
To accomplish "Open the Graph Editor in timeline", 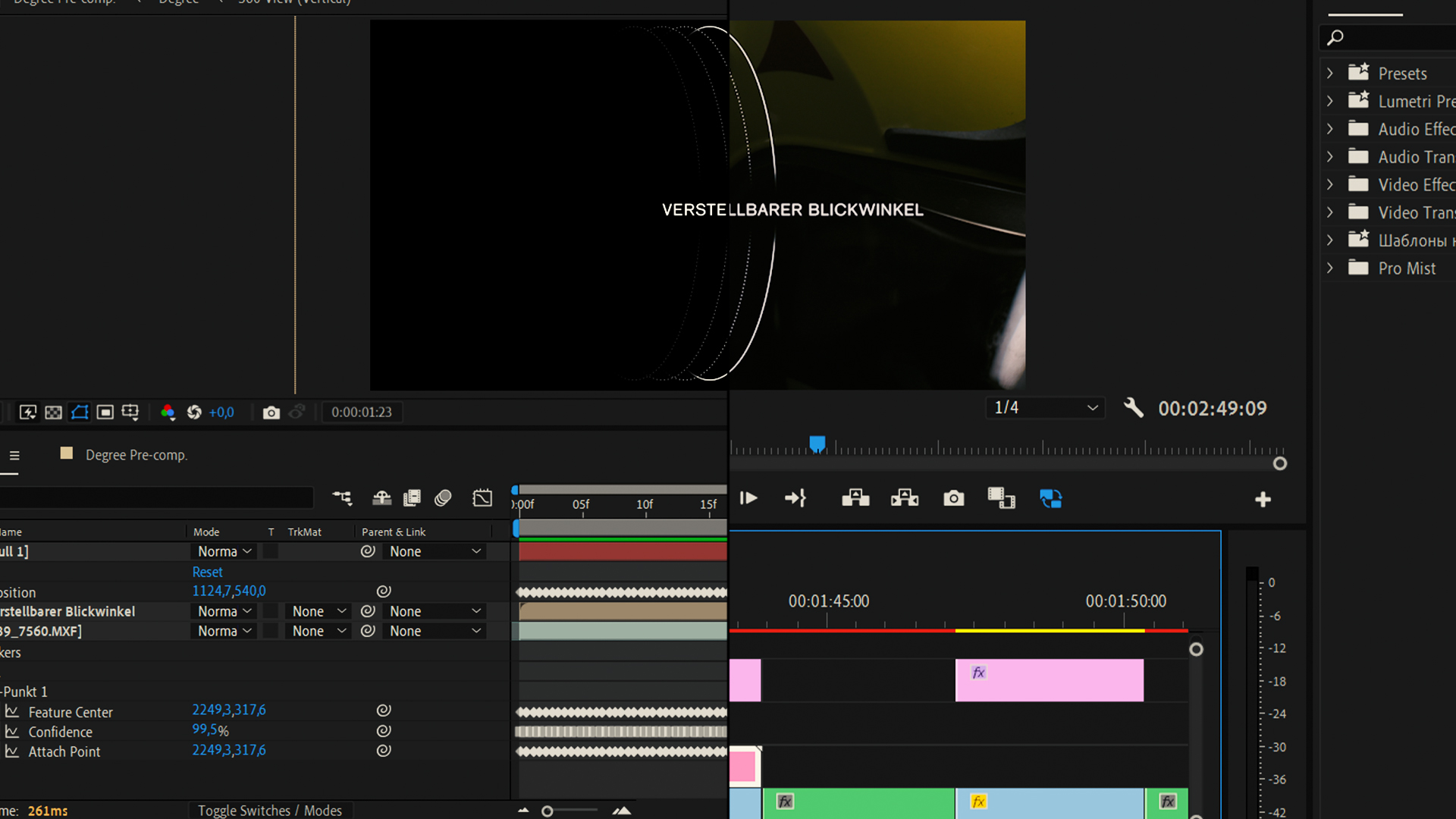I will (x=482, y=498).
